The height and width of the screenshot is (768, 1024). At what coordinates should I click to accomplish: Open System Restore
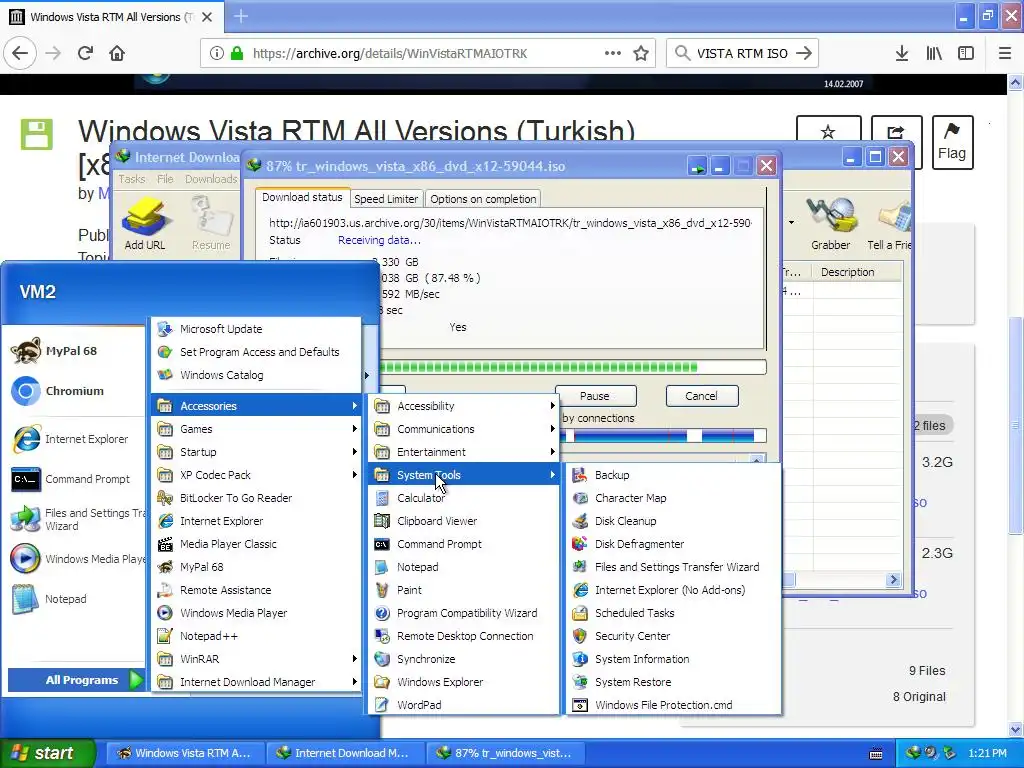673,682
